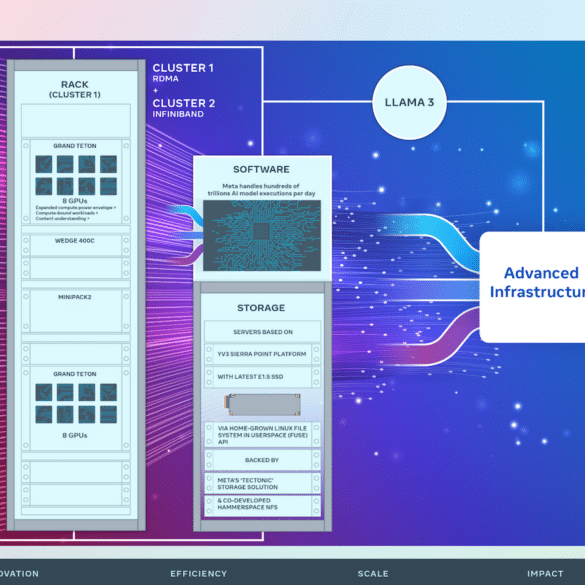The width and height of the screenshot is (585, 585).
Task: Open the 'Content understanding >' item
Action: [62, 219]
